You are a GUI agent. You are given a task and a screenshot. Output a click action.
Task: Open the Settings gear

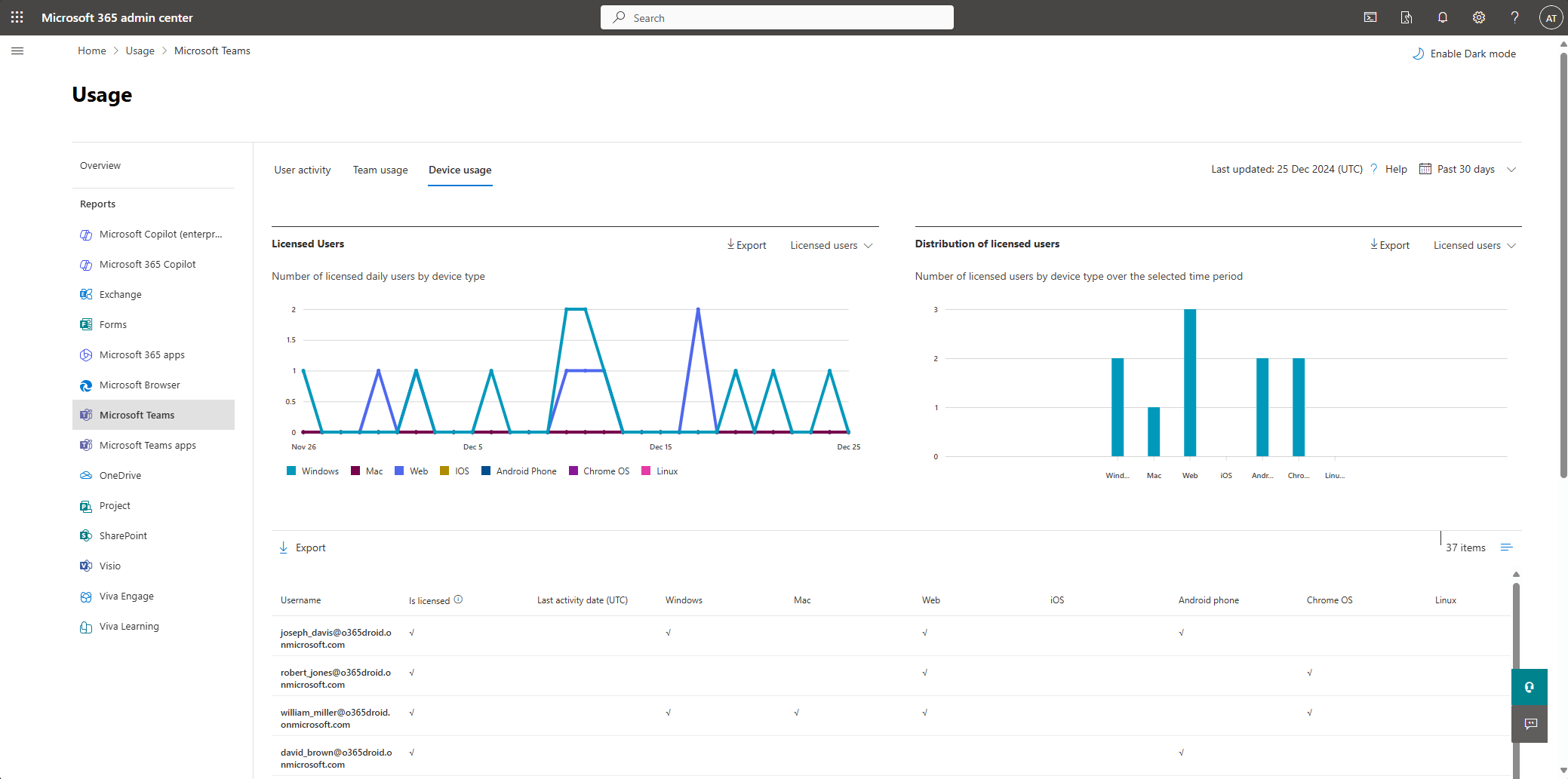tap(1478, 17)
